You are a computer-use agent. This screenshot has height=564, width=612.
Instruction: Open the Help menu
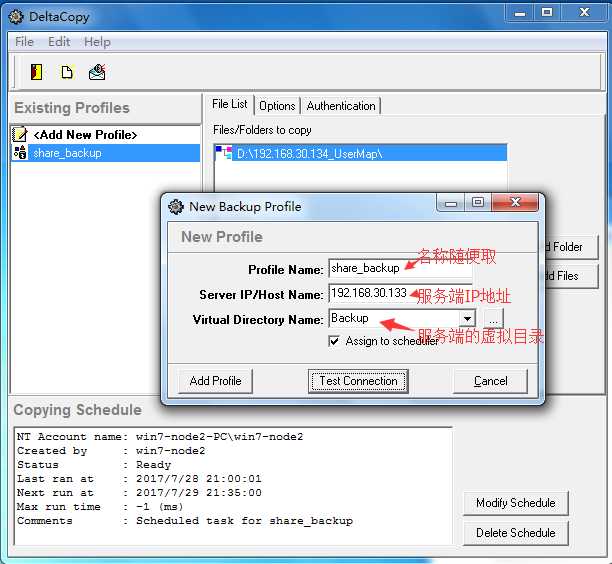[x=97, y=42]
